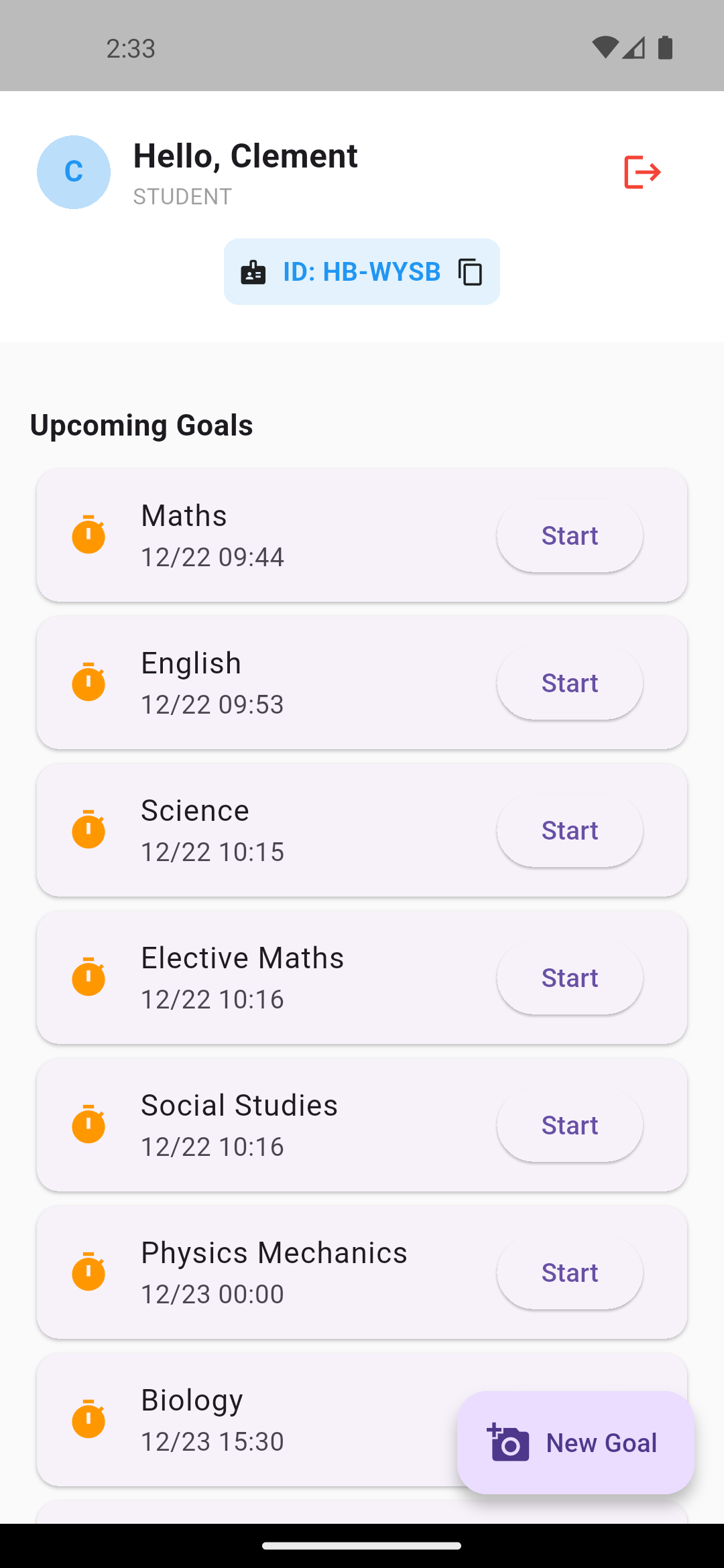Start the Physics Mechanics goal

[x=570, y=1272]
